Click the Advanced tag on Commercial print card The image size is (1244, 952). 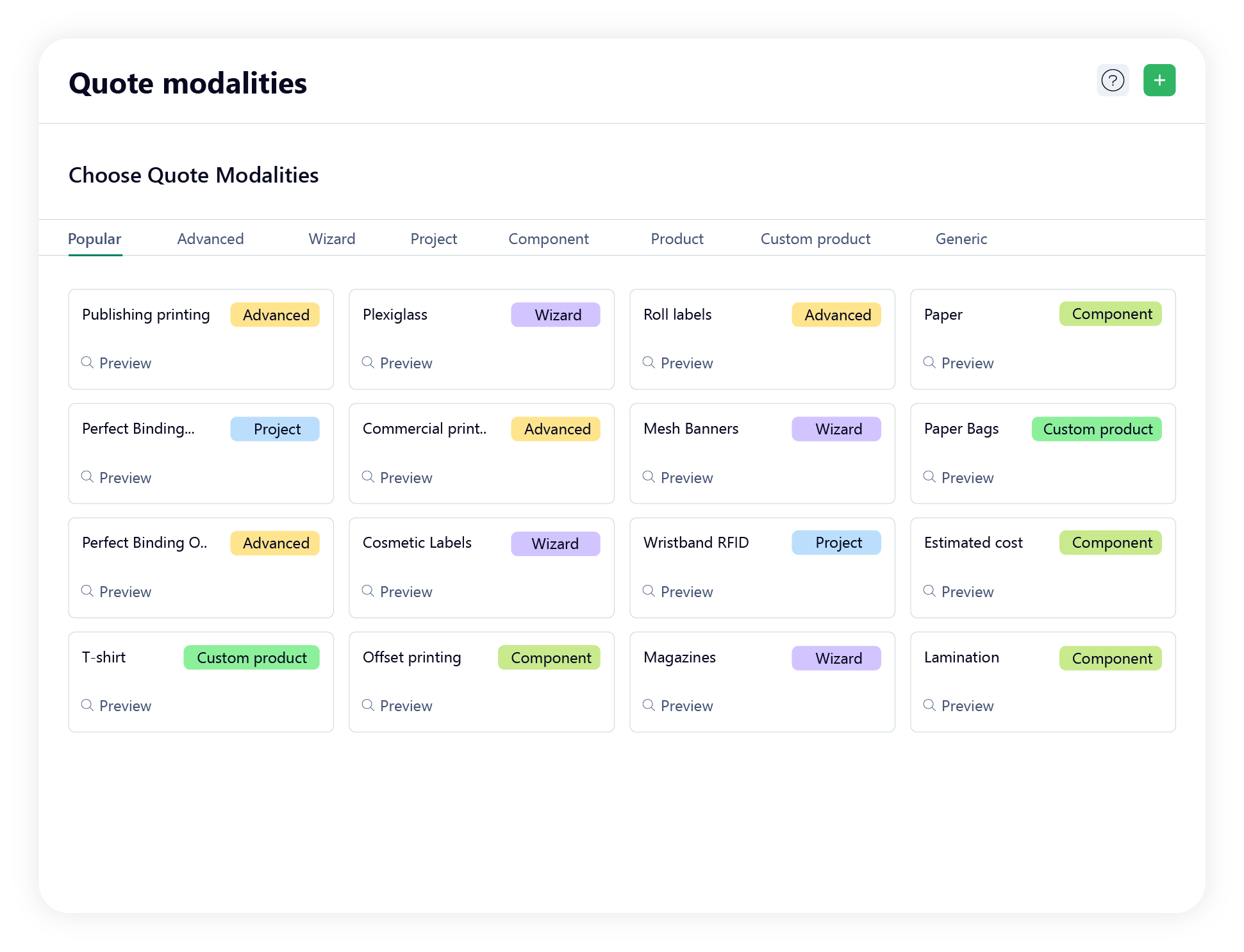(x=556, y=429)
